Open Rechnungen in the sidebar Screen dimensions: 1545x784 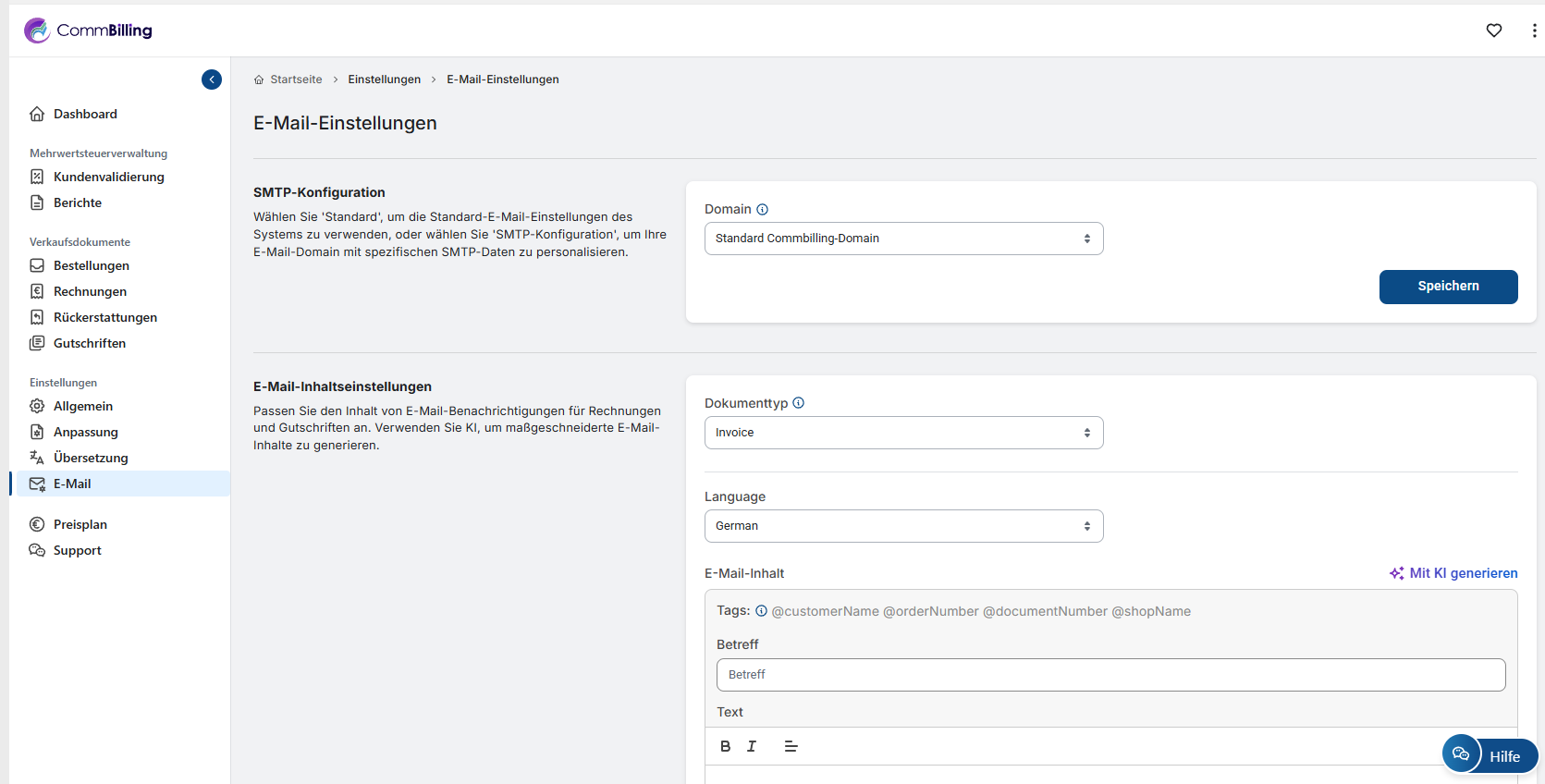(x=90, y=291)
